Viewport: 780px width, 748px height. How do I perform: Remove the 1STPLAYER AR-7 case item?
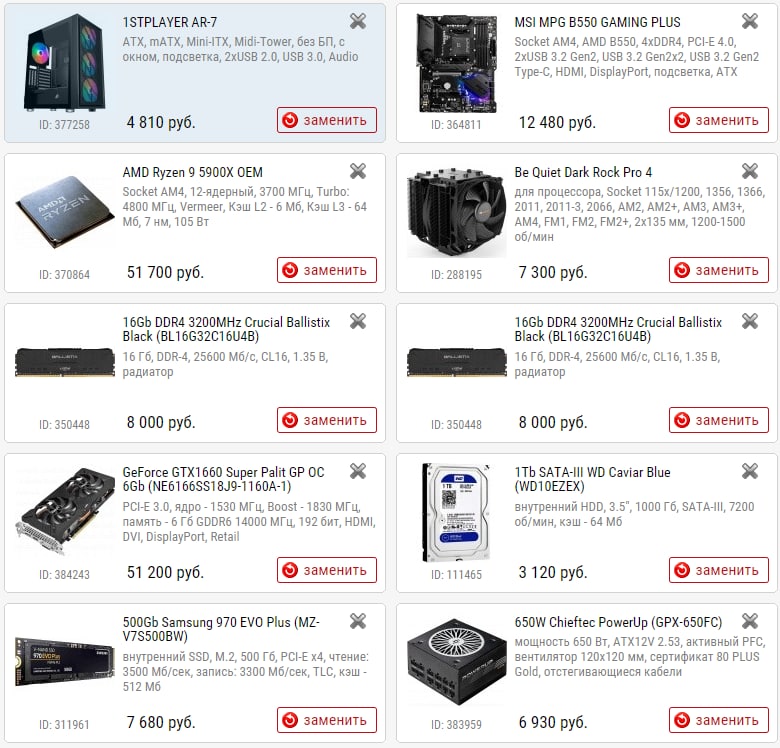click(x=358, y=21)
